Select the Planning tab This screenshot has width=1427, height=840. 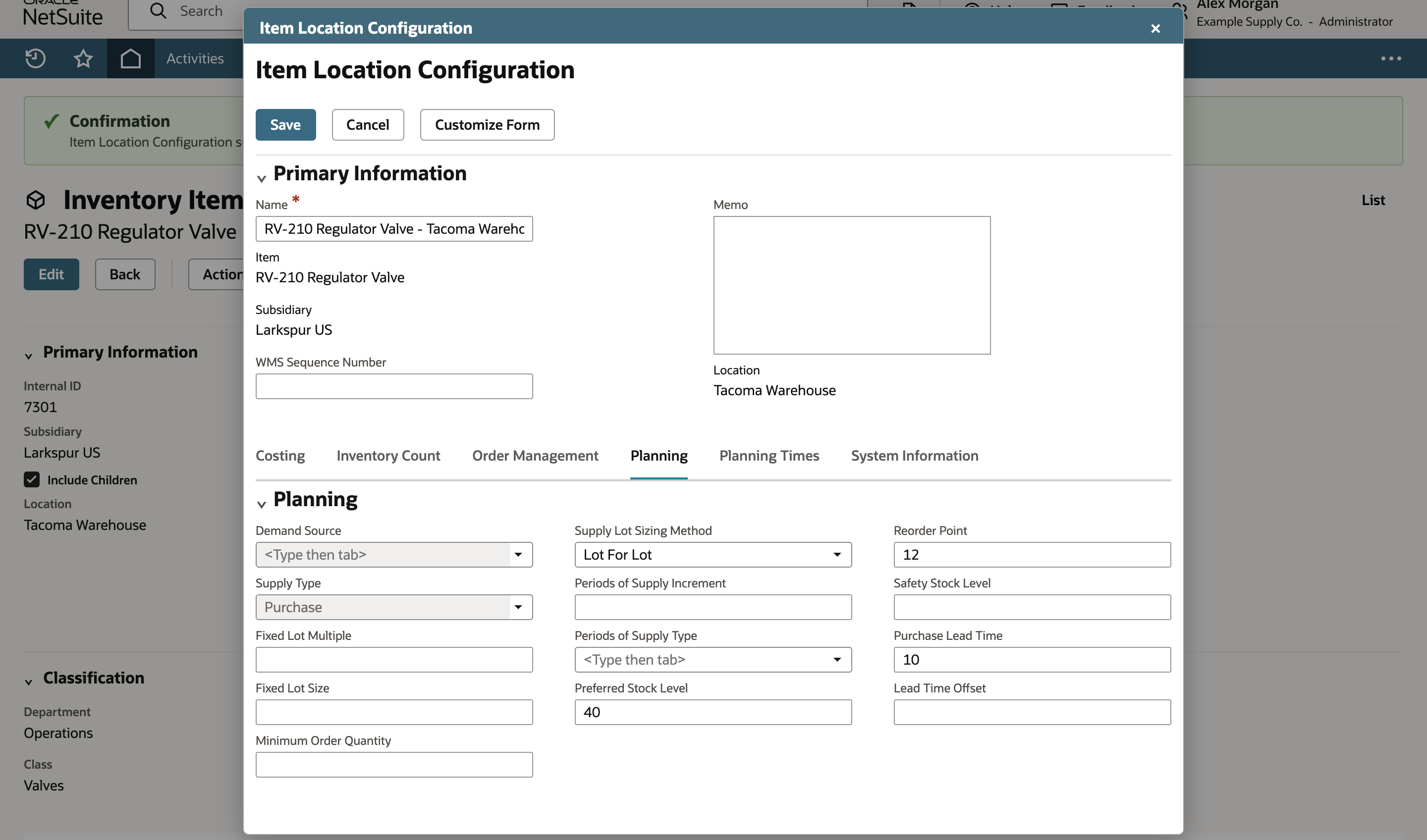[659, 456]
